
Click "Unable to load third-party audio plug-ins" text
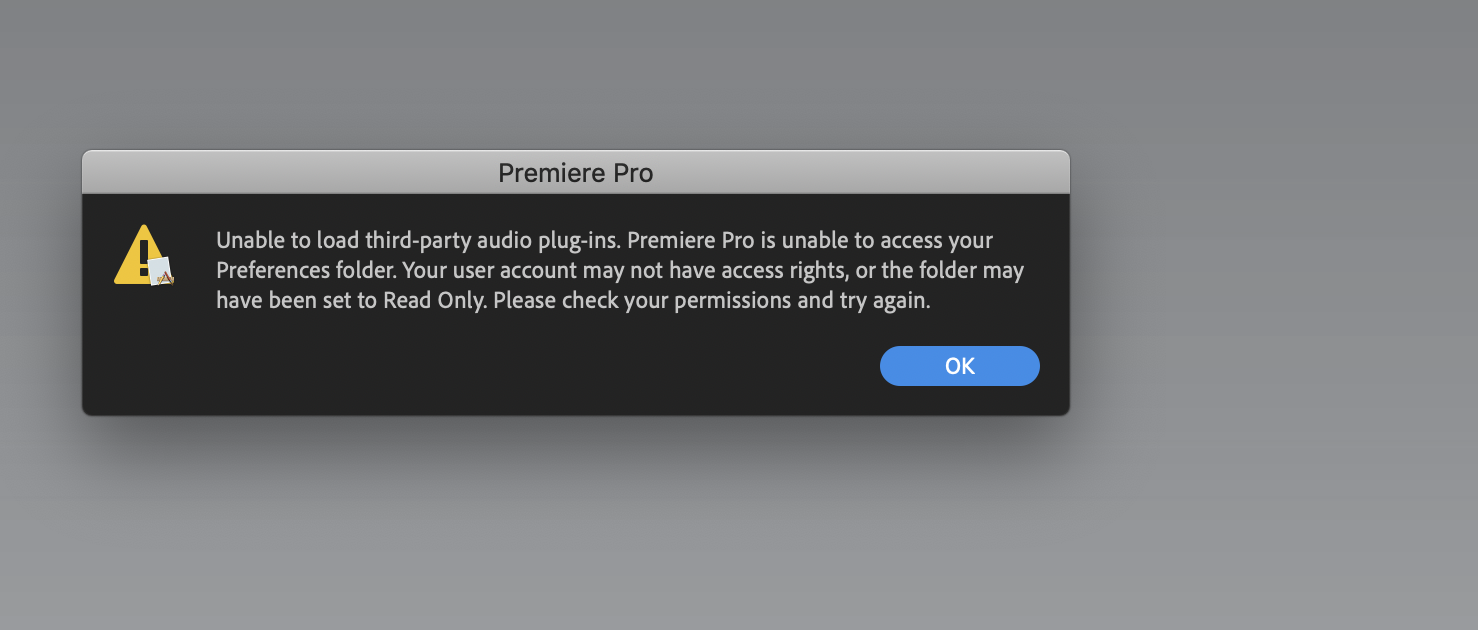(418, 241)
